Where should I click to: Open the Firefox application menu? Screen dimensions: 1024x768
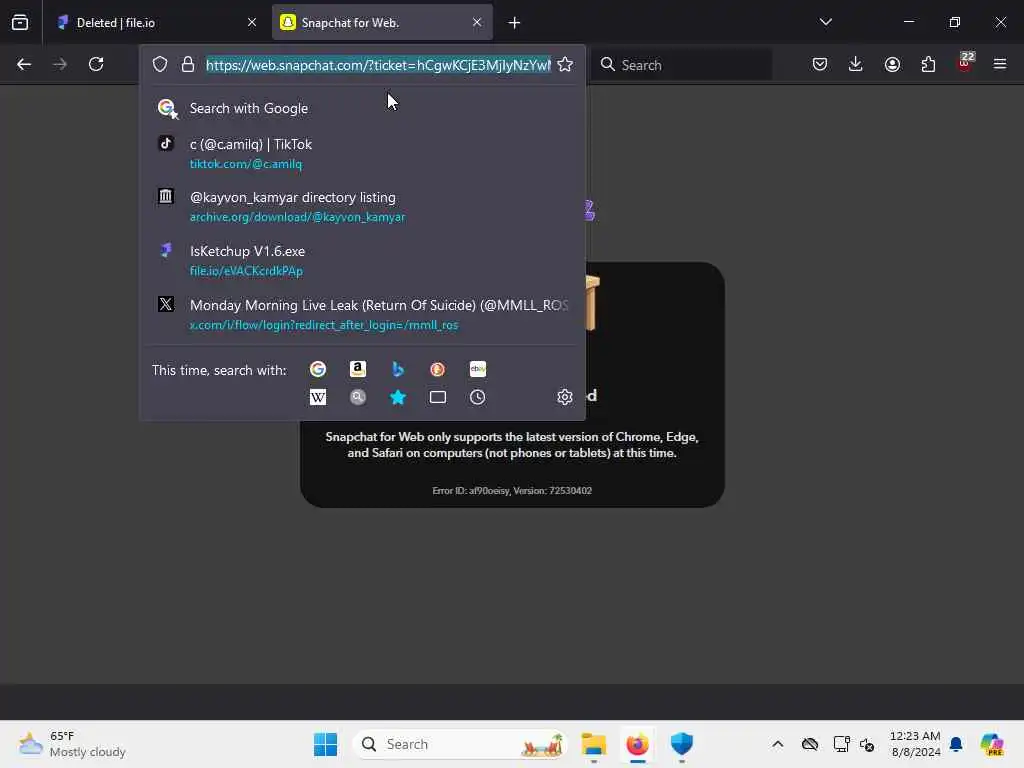pos(1000,64)
